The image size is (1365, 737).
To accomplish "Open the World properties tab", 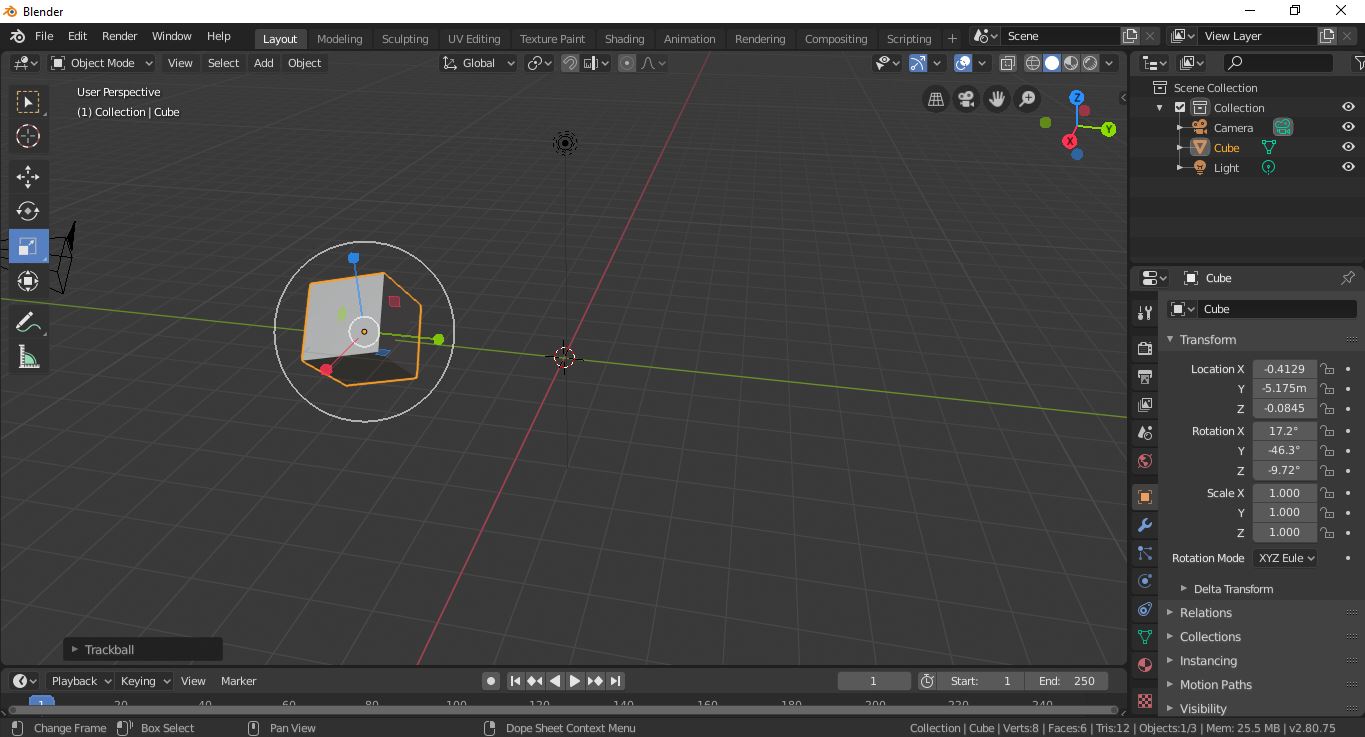I will coord(1144,461).
